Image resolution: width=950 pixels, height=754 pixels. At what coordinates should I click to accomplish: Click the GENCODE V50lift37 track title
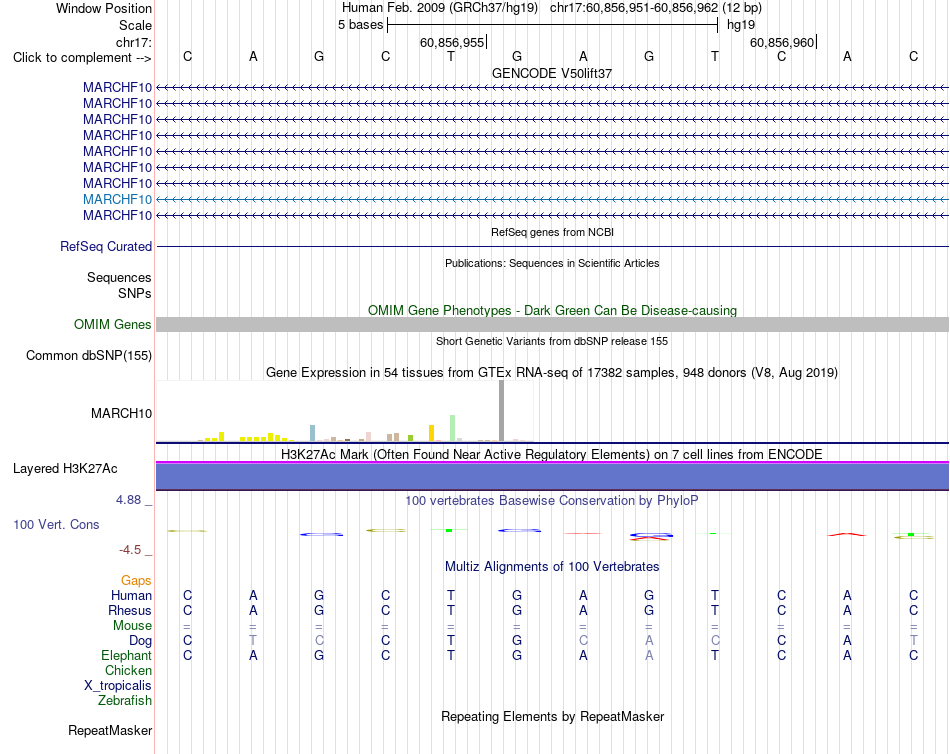pyautogui.click(x=552, y=73)
